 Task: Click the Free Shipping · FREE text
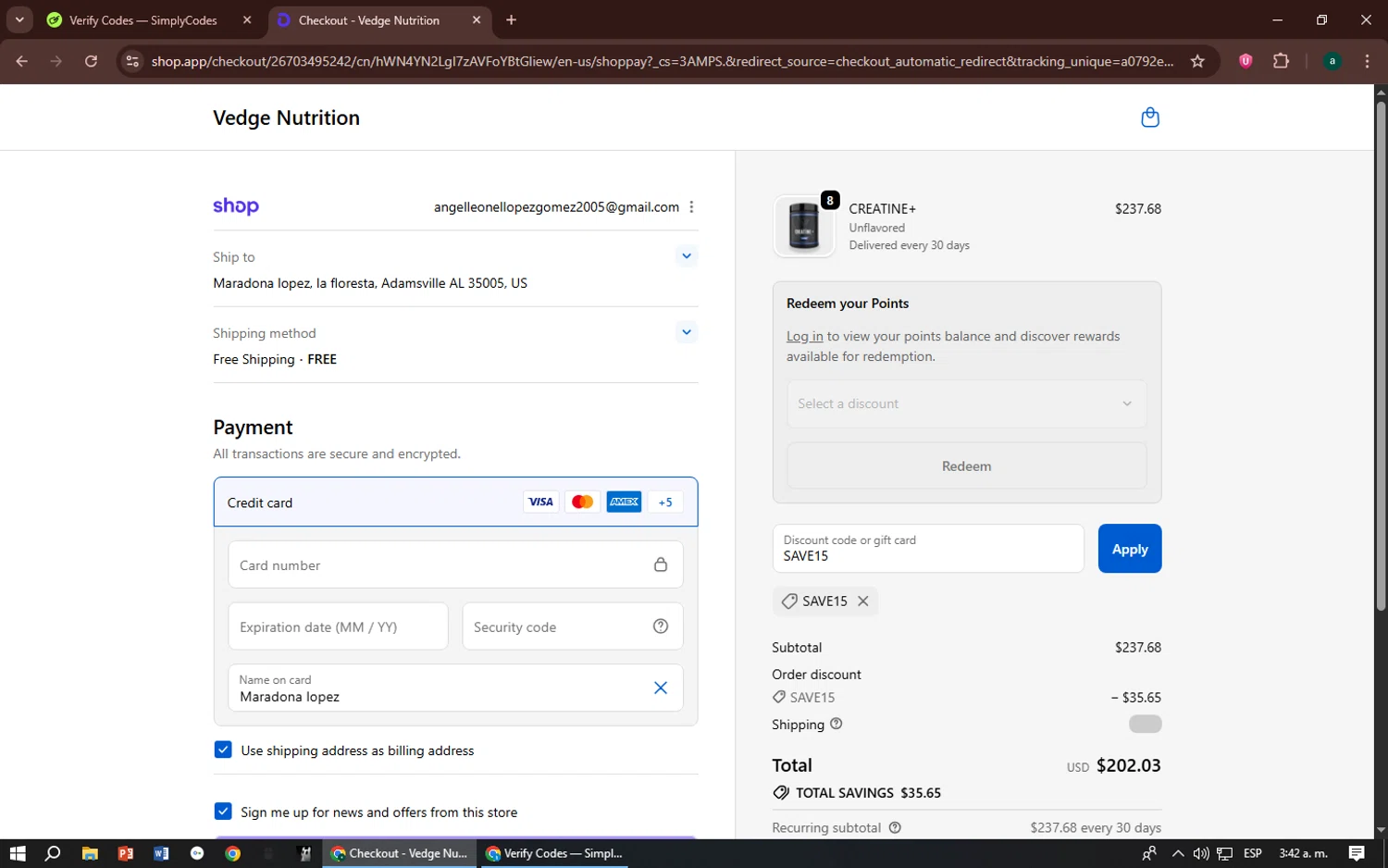[x=275, y=359]
